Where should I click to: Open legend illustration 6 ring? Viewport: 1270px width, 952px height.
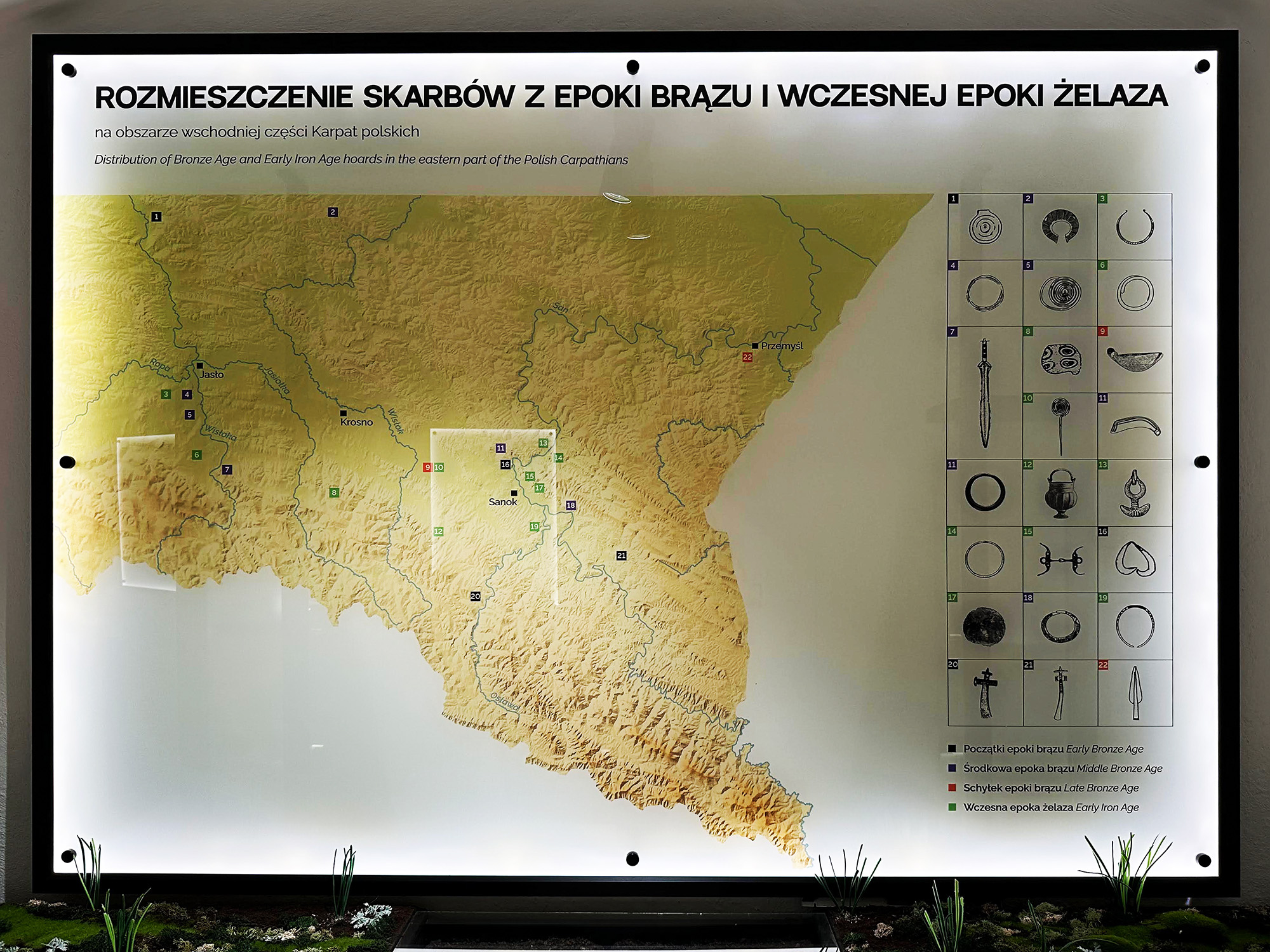[x=1135, y=293]
